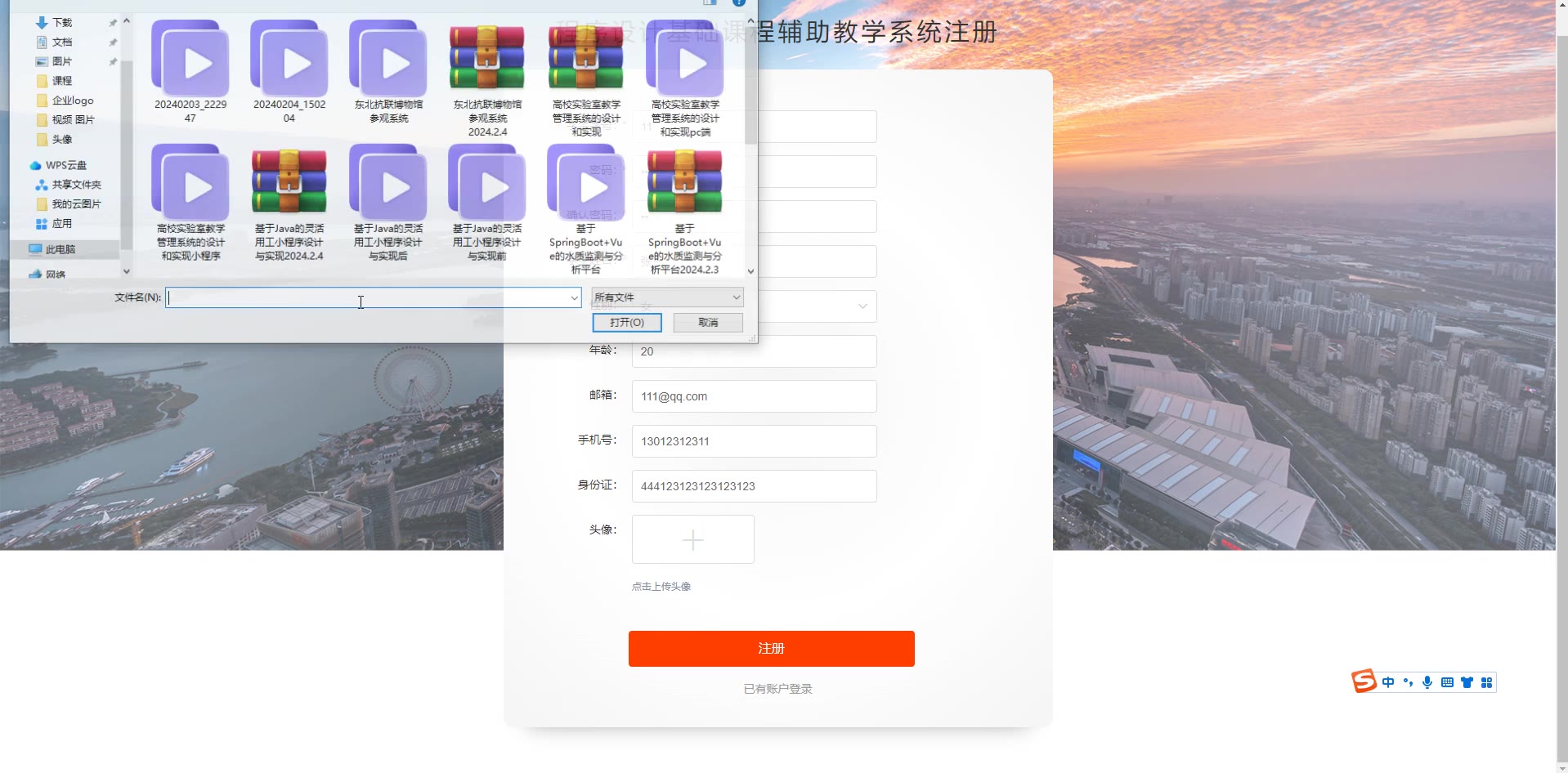Open the Sogou soft keyboard icon

tap(1447, 682)
